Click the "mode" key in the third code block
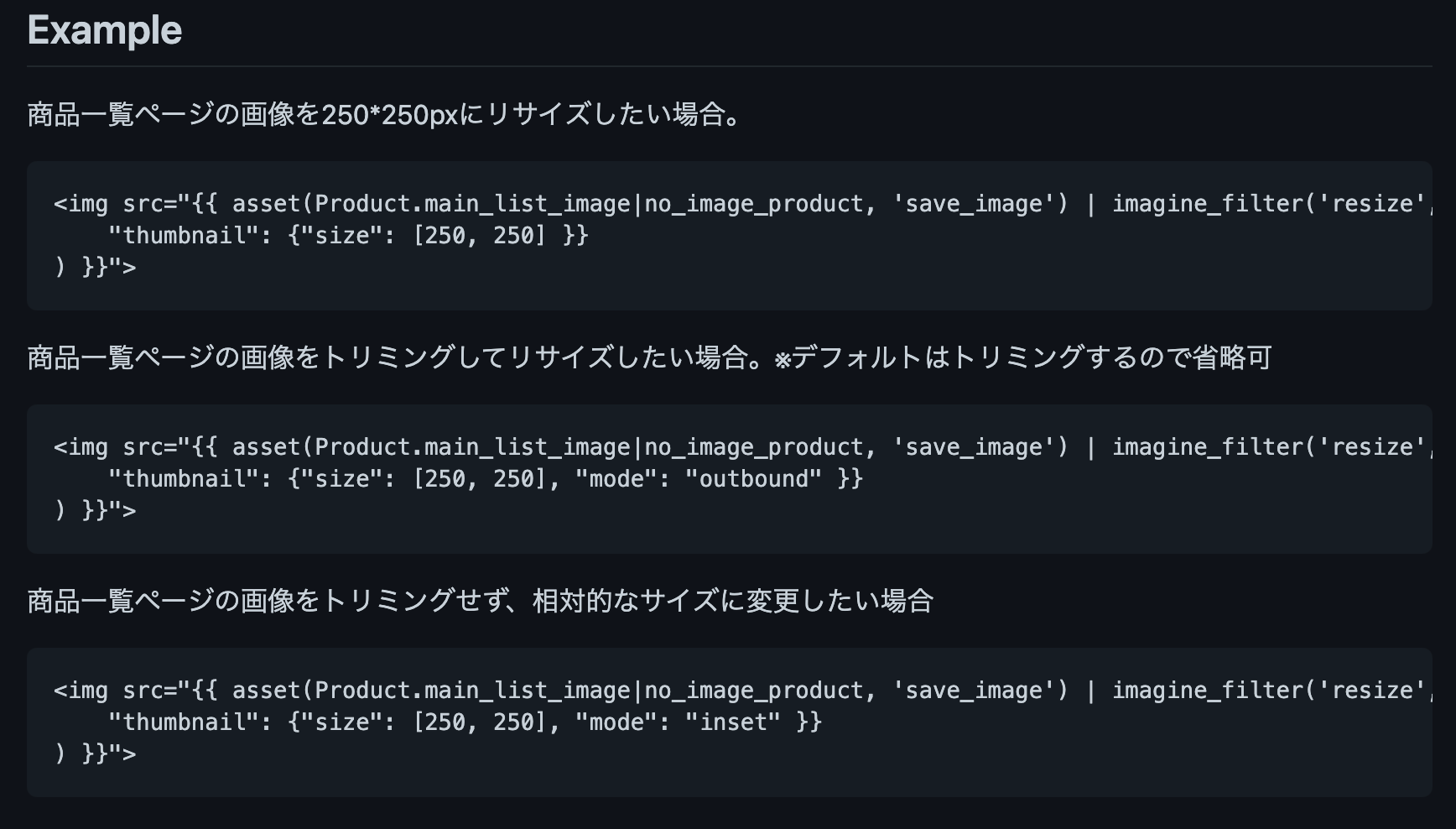This screenshot has height=829, width=1456. pos(616,722)
